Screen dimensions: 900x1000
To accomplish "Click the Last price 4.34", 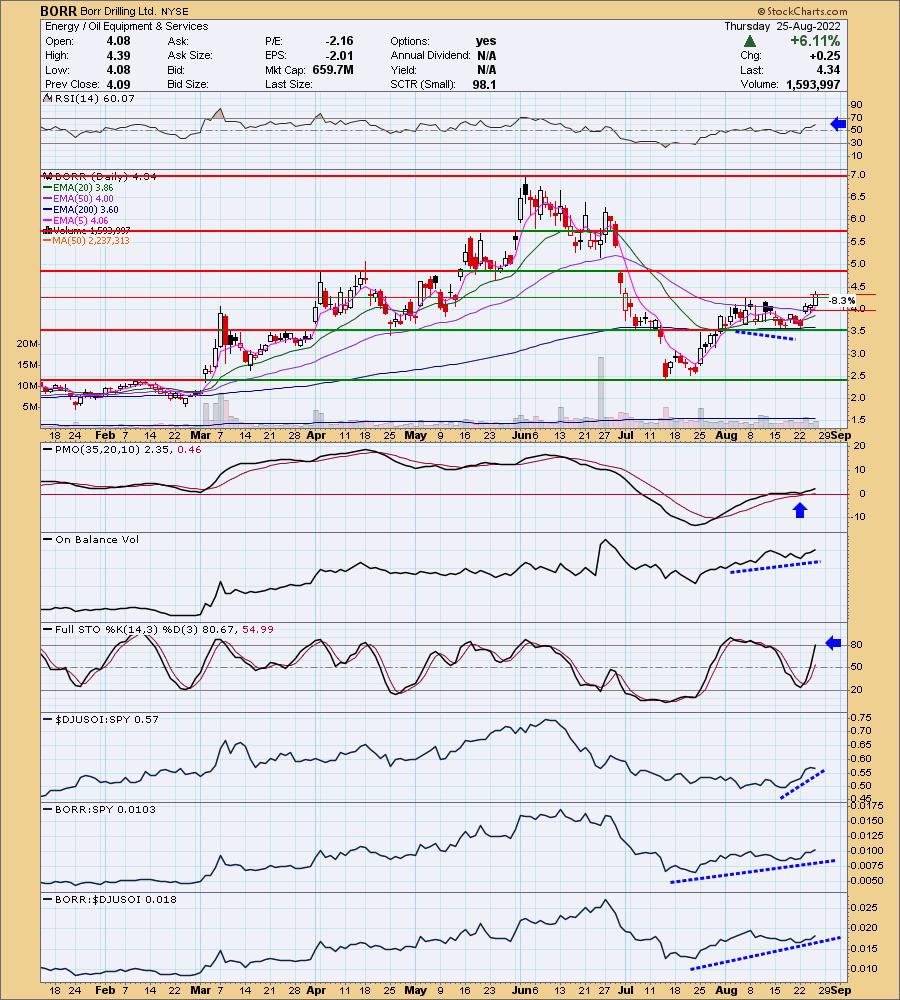I will click(x=828, y=70).
